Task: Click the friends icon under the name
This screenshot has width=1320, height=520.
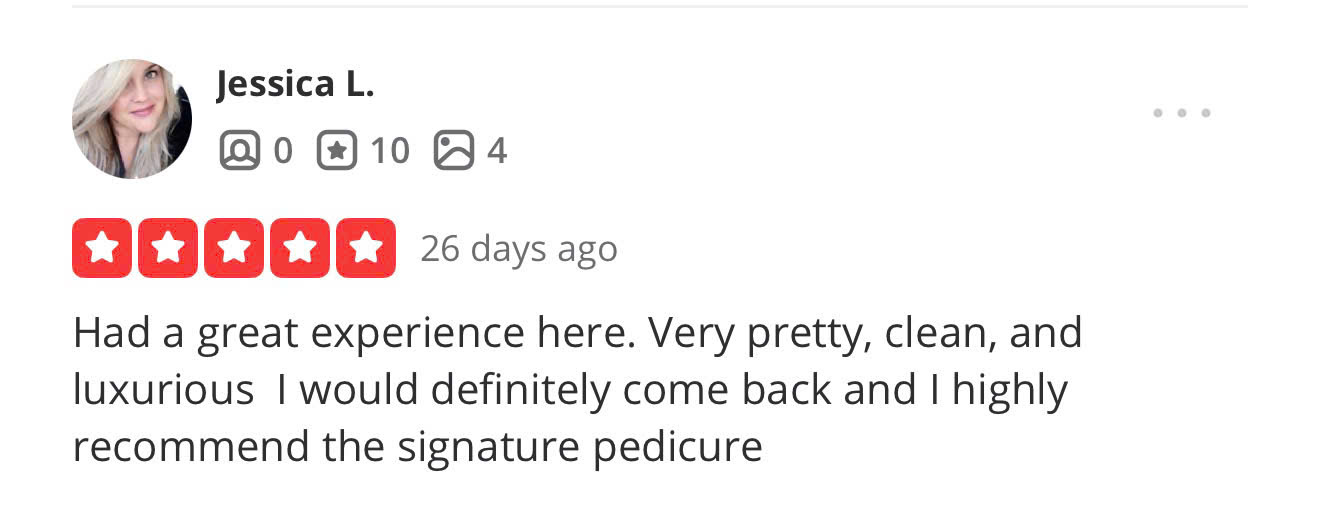Action: point(239,151)
